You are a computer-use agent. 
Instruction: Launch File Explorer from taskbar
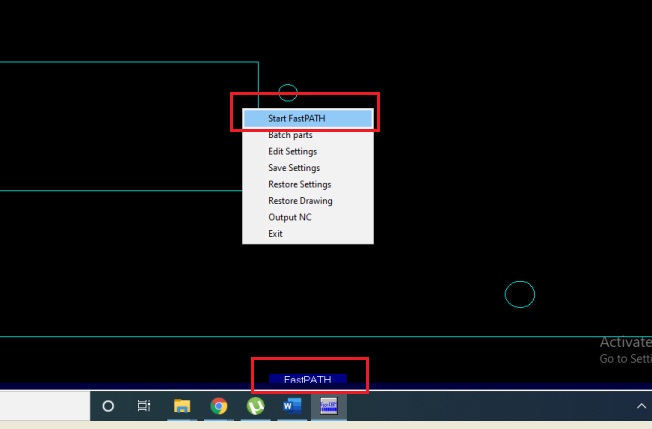click(182, 406)
